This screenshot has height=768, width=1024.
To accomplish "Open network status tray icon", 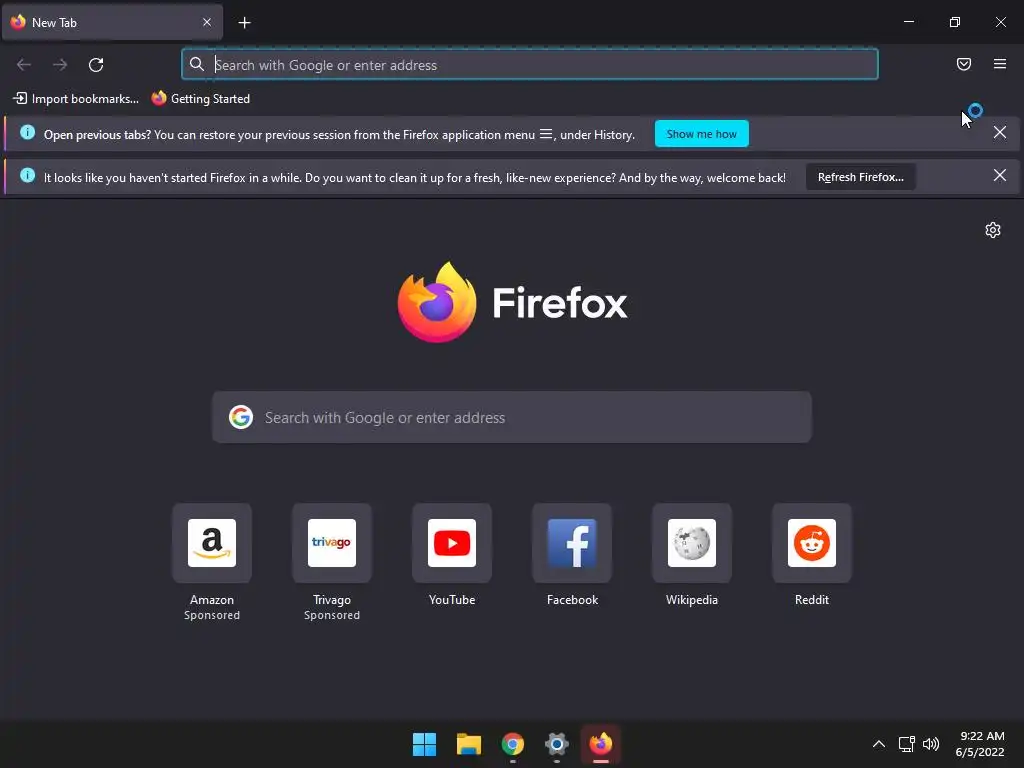I will pyautogui.click(x=906, y=744).
